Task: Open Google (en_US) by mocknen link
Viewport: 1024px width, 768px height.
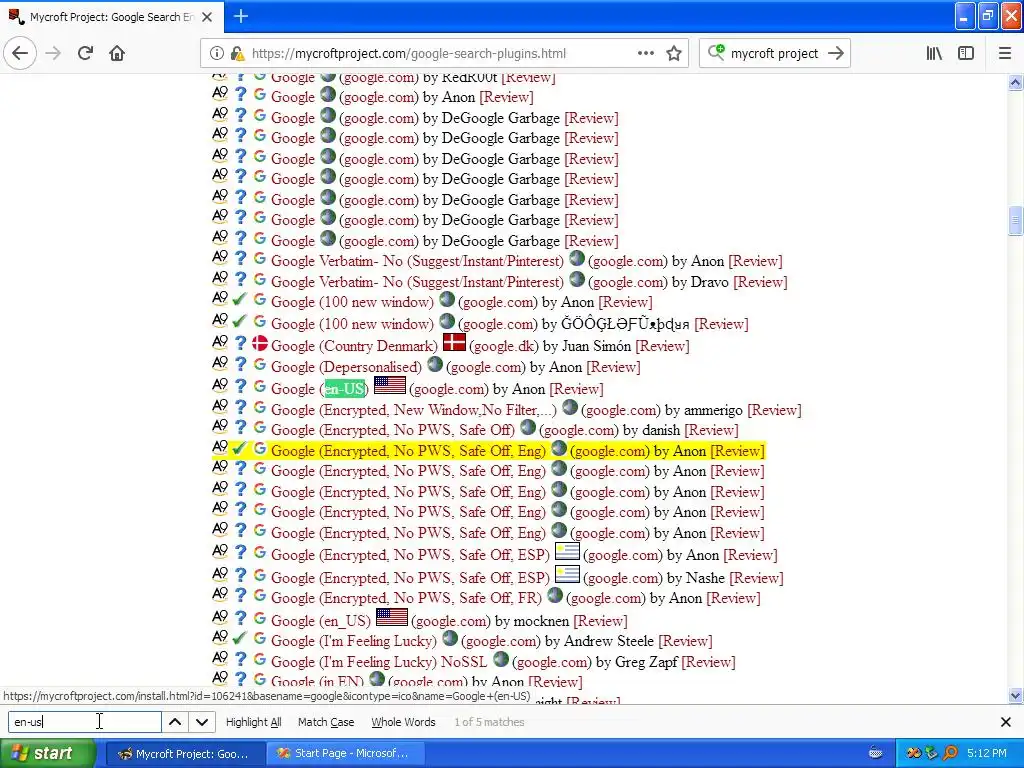Action: 321,621
